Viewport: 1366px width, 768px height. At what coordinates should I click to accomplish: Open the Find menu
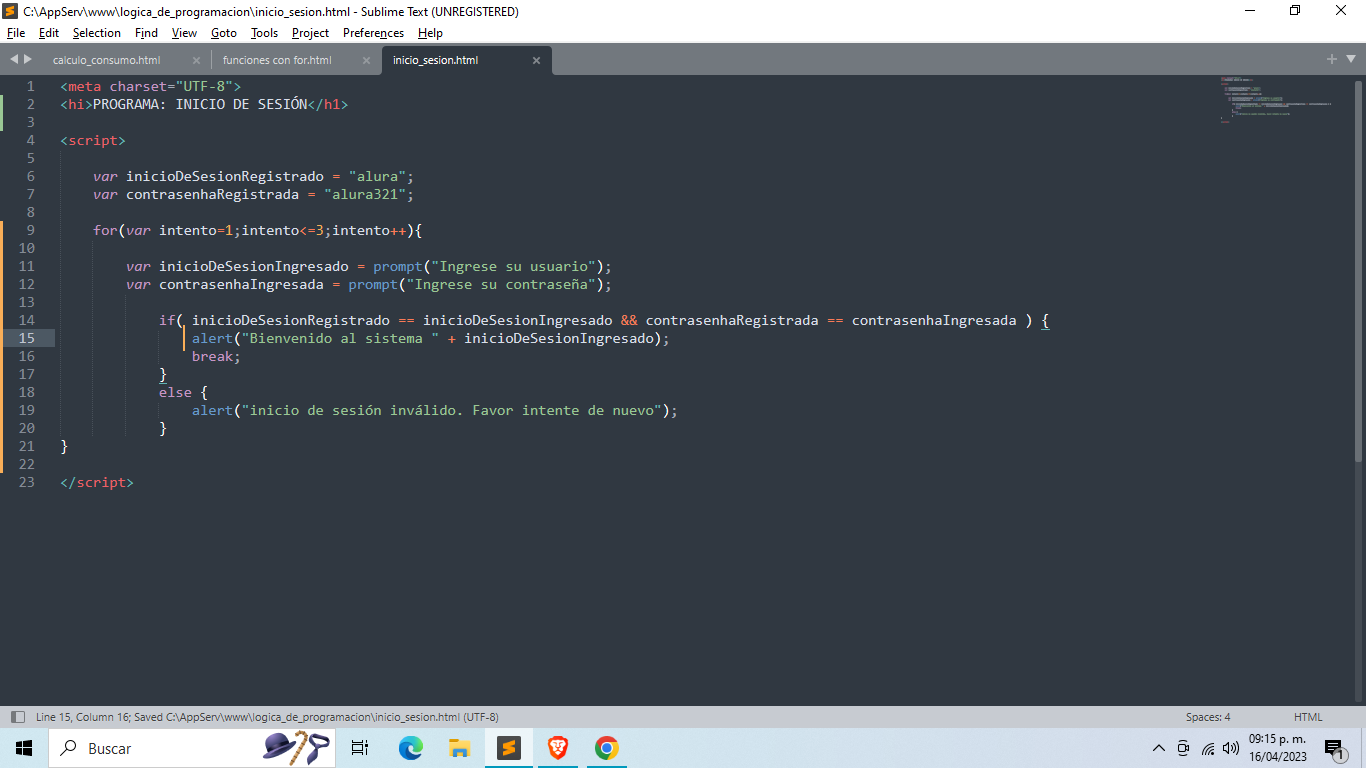(x=147, y=33)
